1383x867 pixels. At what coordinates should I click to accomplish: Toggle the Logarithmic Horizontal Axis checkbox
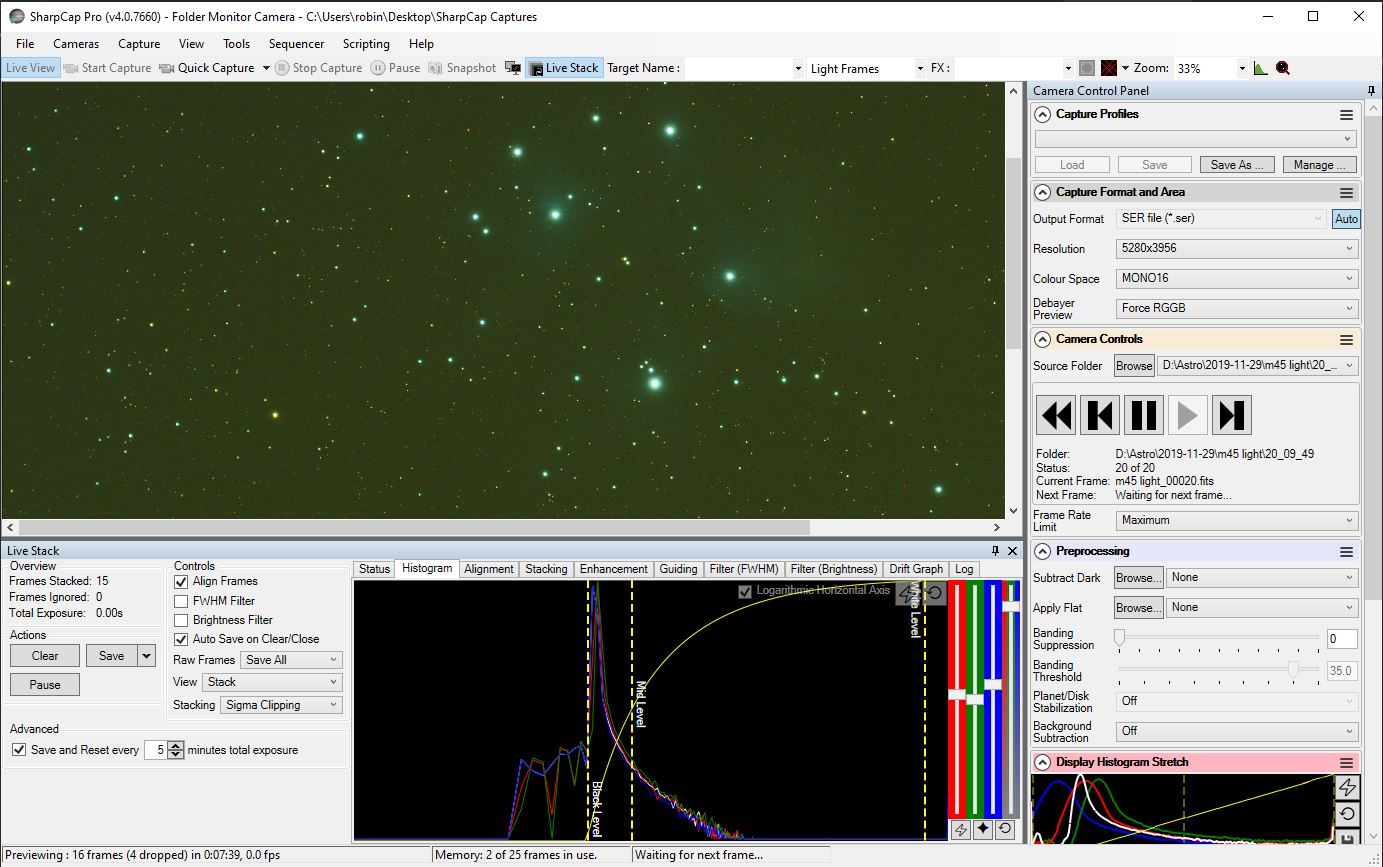pyautogui.click(x=744, y=591)
